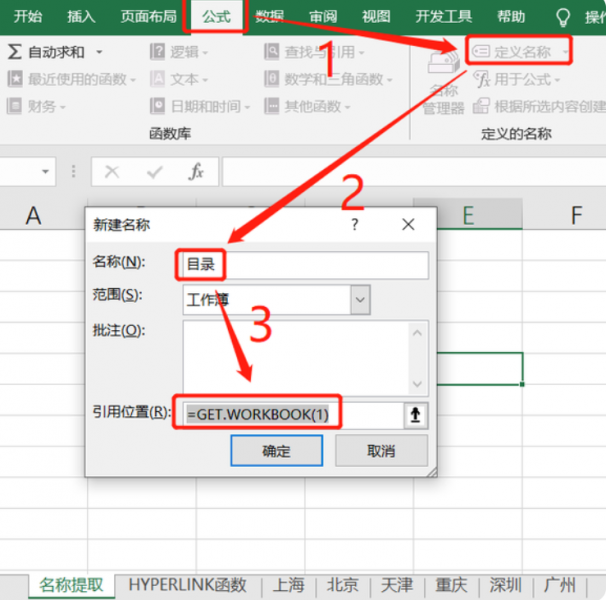Open Recently Used functions (最近使用的函数)
The width and height of the screenshot is (606, 600).
(72, 79)
